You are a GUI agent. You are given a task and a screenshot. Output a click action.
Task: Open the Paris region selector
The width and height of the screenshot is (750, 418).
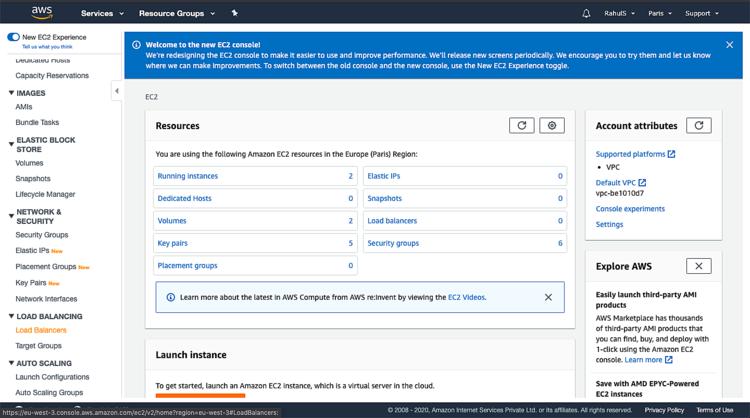coord(663,13)
